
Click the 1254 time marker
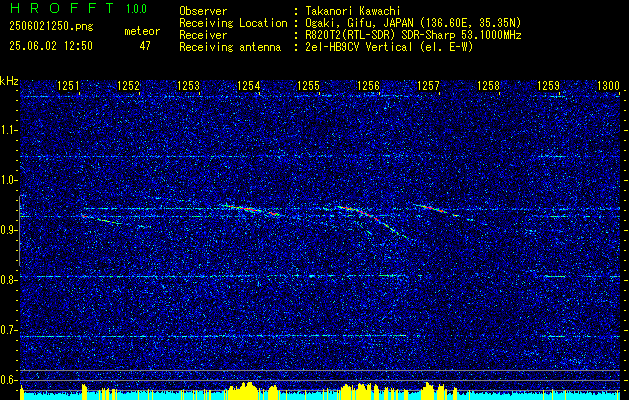[x=249, y=85]
